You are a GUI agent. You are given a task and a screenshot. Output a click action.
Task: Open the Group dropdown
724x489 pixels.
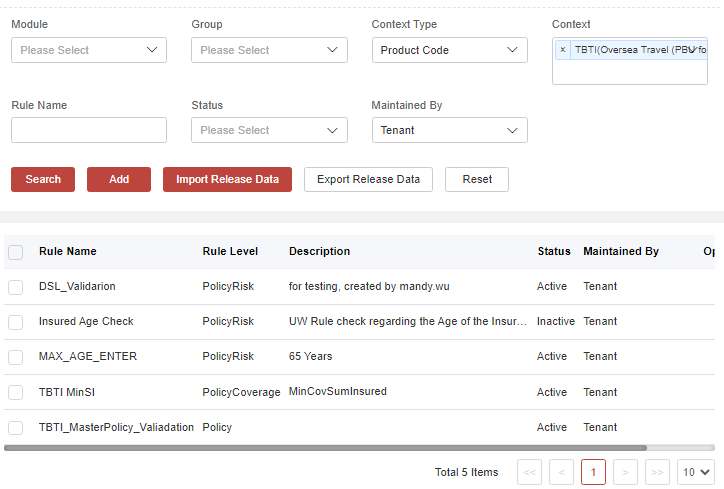point(269,50)
